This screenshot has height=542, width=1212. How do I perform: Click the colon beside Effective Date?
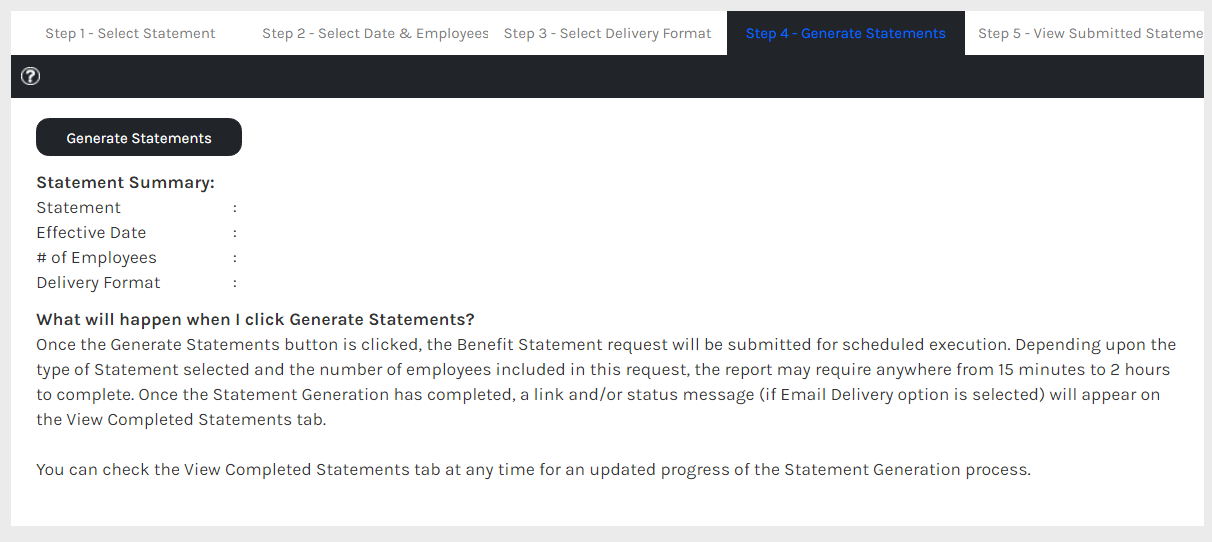tap(235, 233)
